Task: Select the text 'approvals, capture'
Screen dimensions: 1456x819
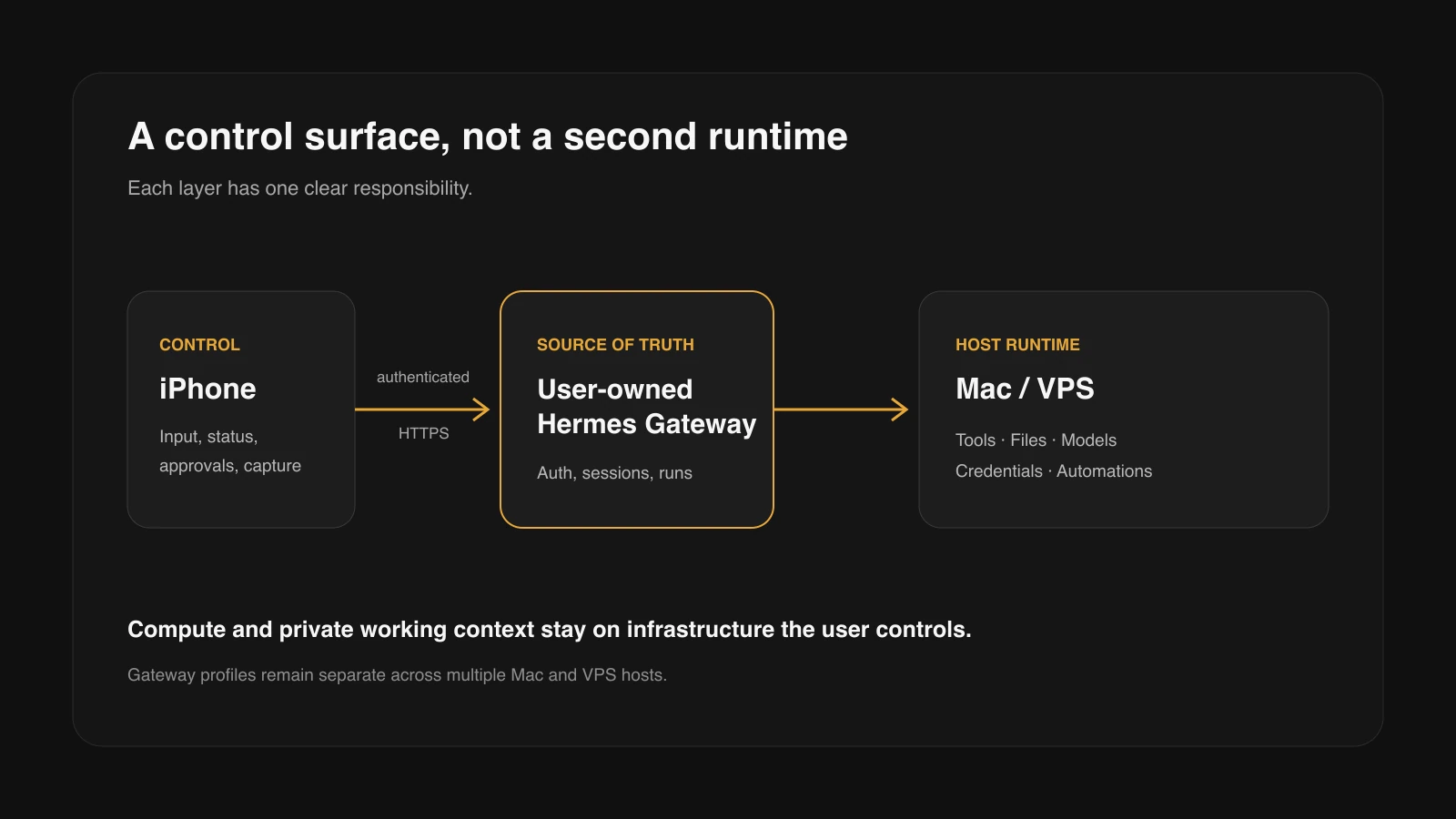Action: click(230, 466)
